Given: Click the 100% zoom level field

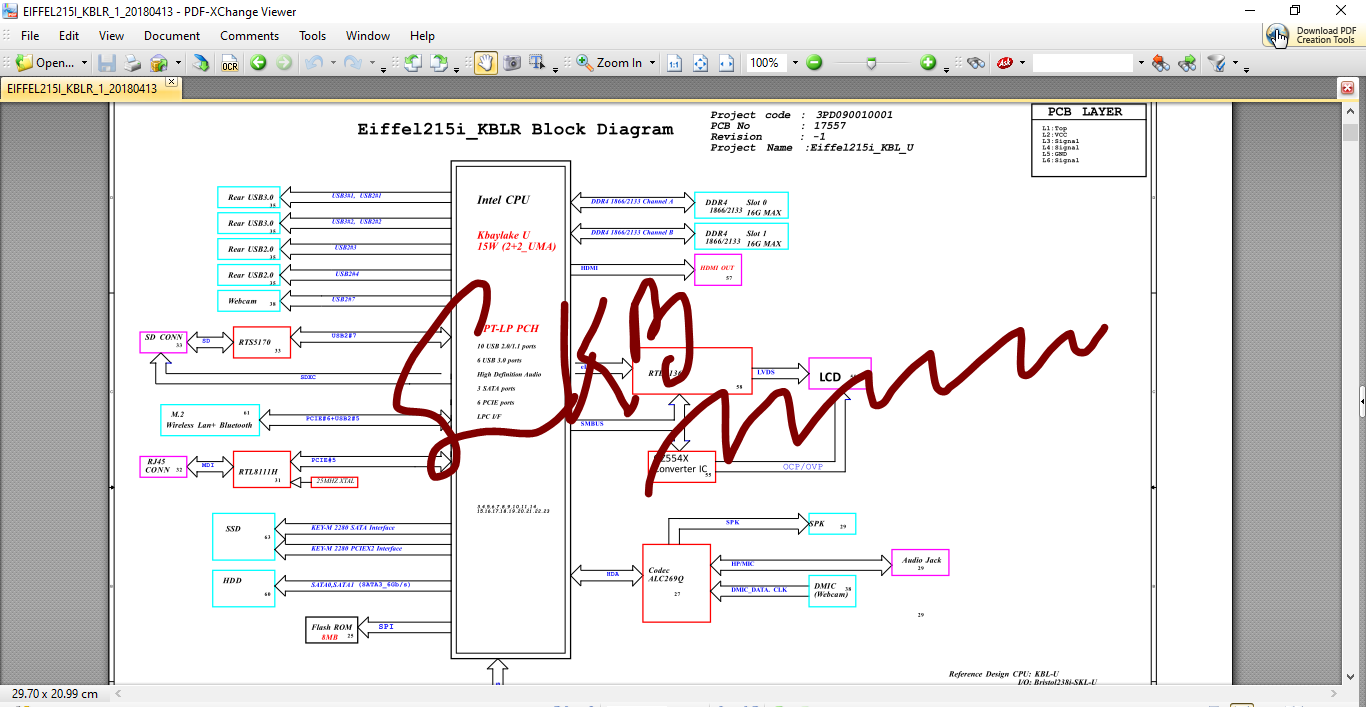Looking at the screenshot, I should (766, 63).
